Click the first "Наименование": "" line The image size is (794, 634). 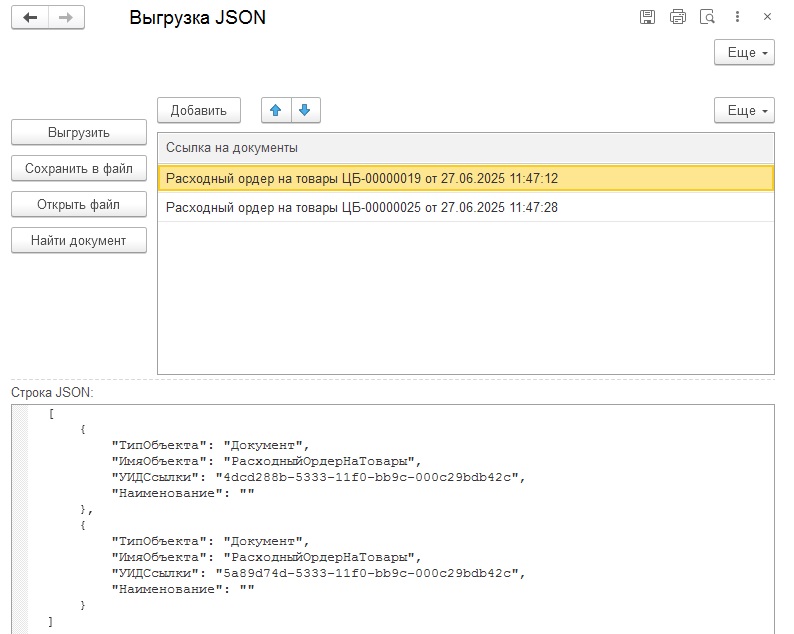[183, 493]
